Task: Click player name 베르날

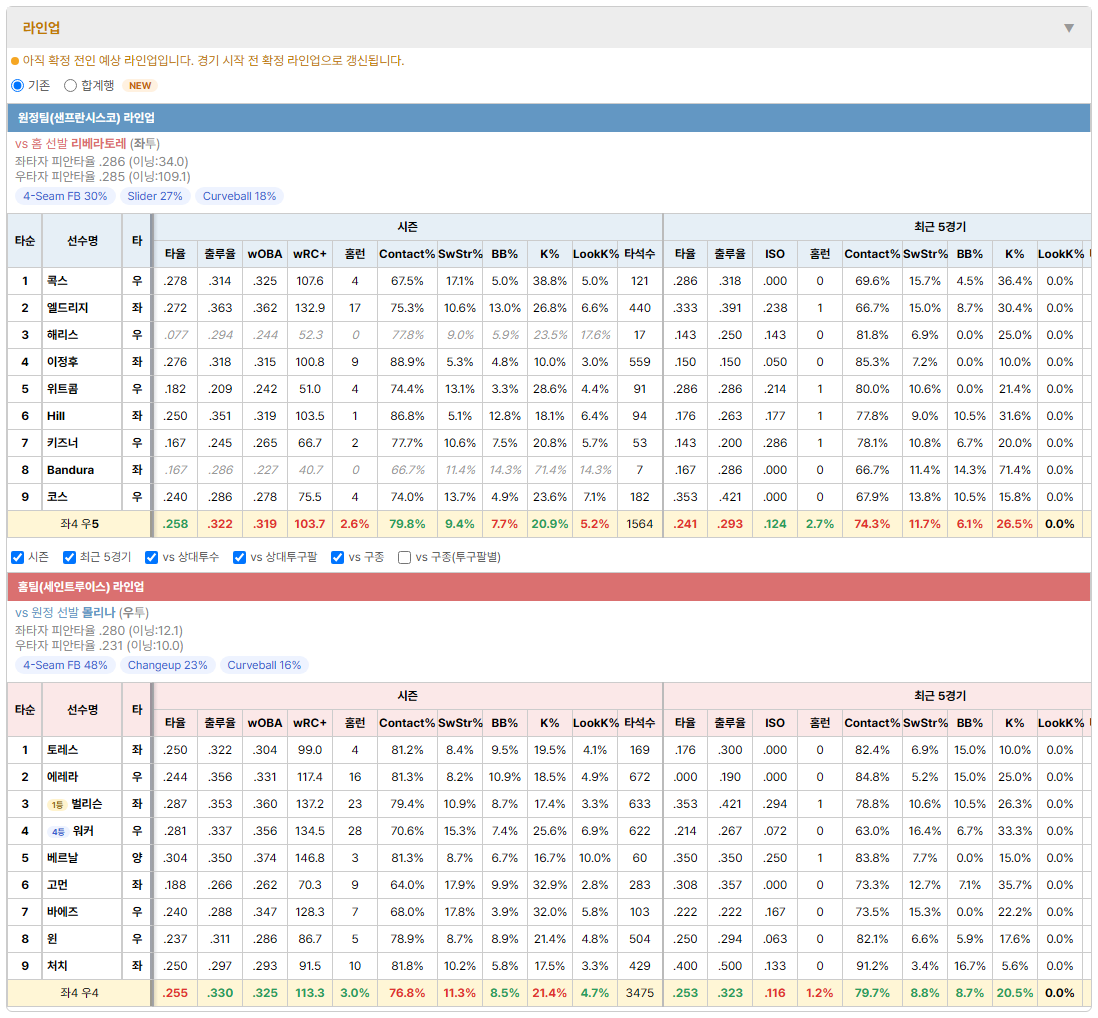Action: point(62,858)
